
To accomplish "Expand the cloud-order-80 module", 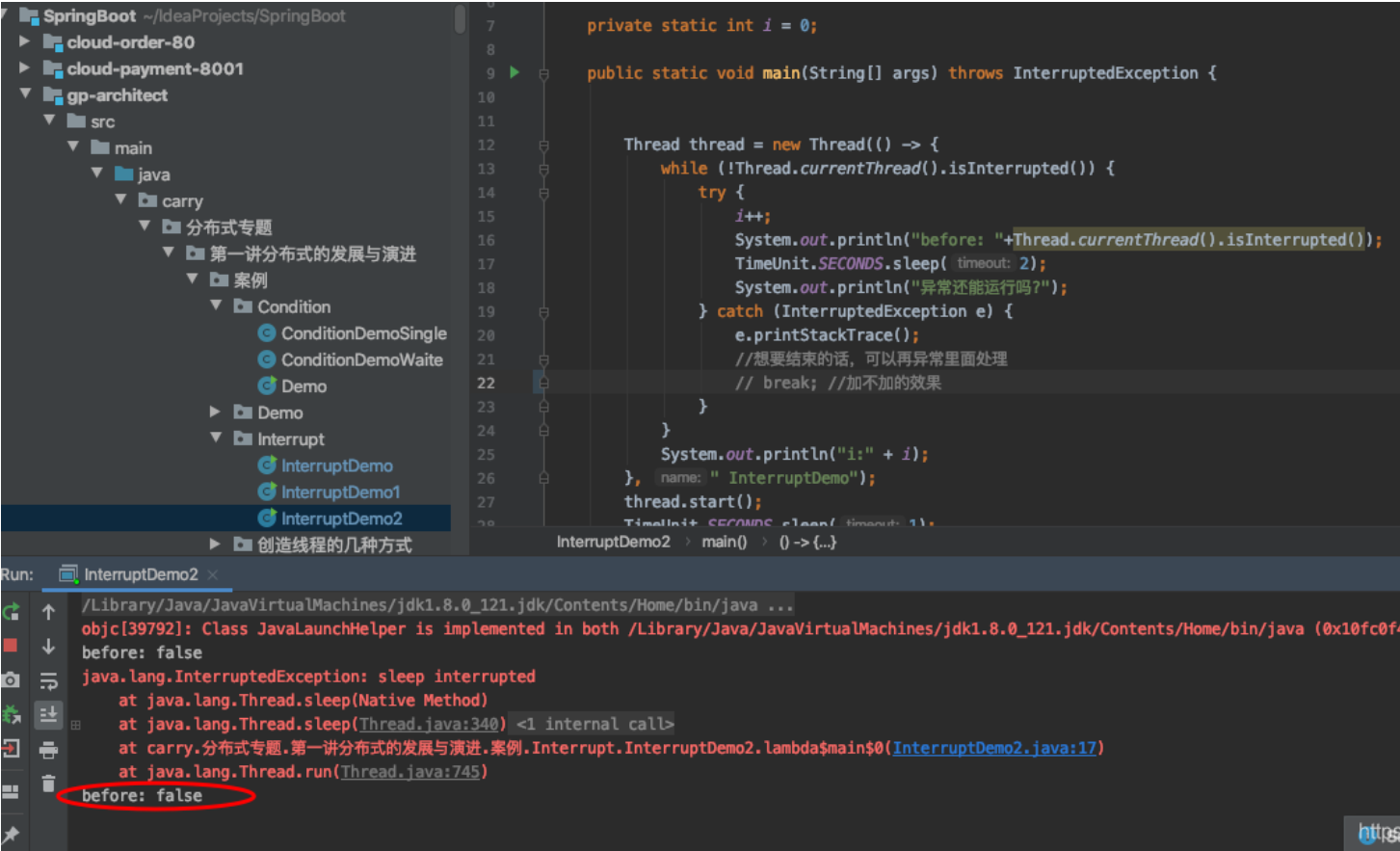I will 25,41.
